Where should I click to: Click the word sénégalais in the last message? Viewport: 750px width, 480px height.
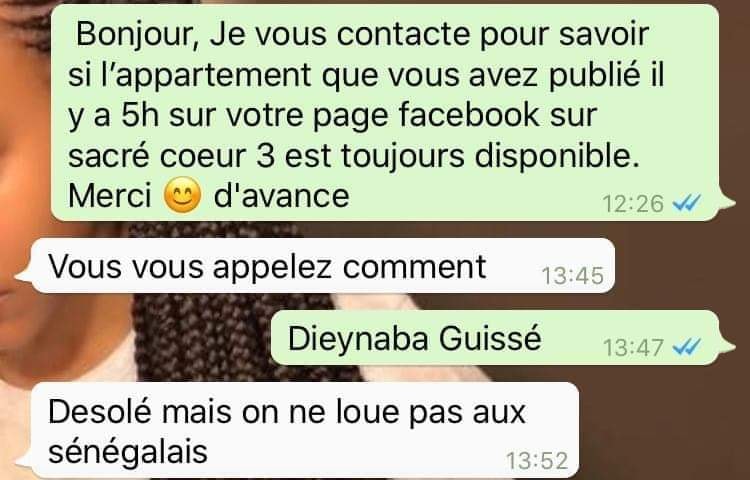coord(128,451)
